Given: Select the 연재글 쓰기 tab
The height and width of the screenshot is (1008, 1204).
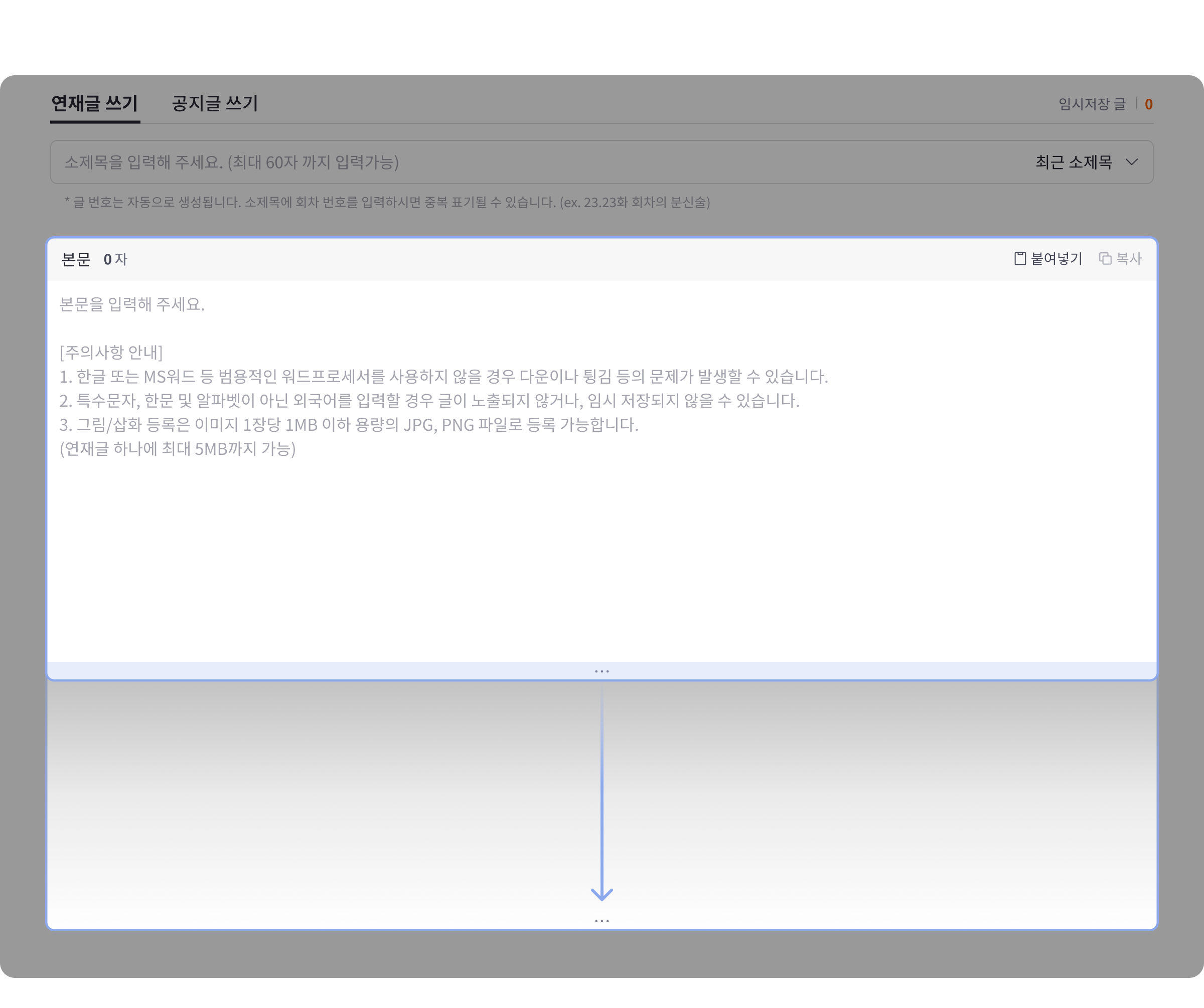Looking at the screenshot, I should tap(95, 104).
